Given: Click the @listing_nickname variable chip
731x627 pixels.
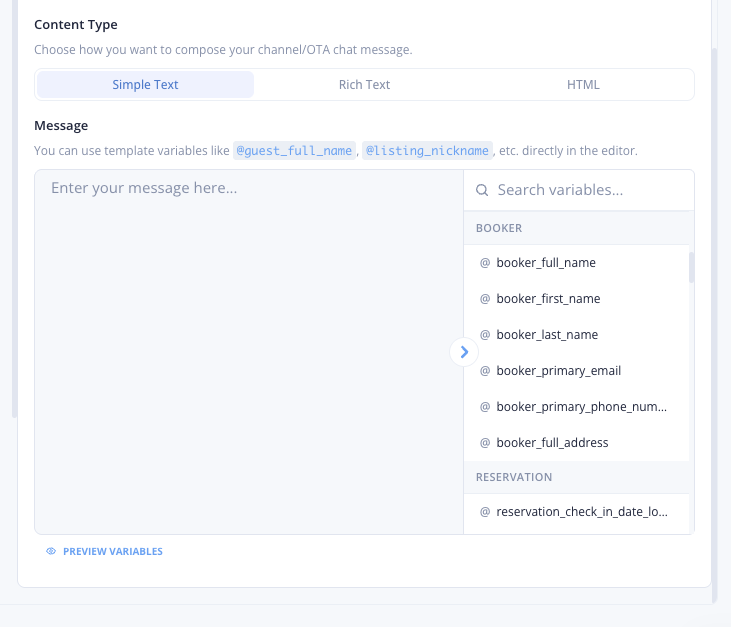Looking at the screenshot, I should tap(427, 151).
